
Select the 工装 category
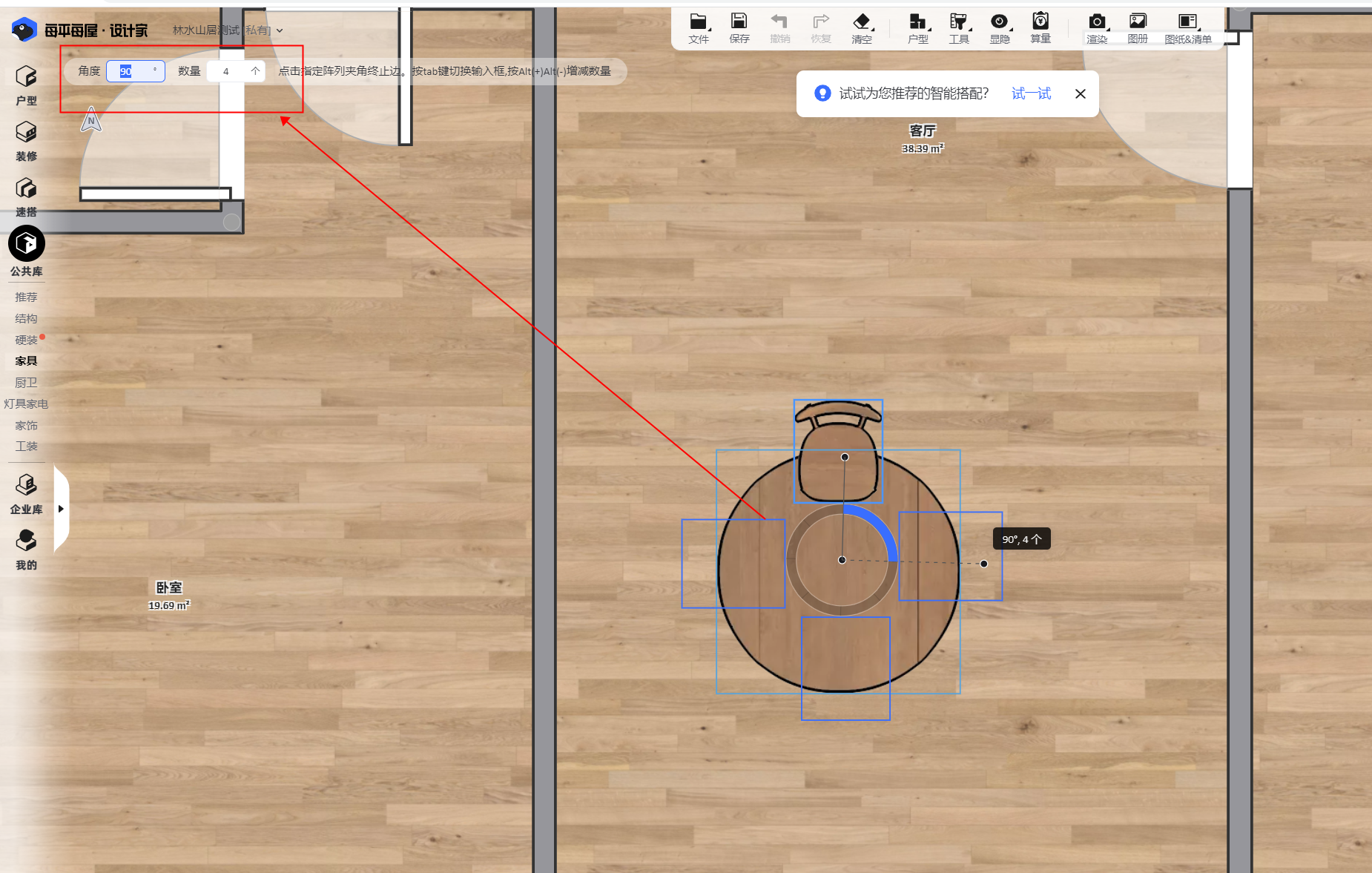tap(26, 447)
